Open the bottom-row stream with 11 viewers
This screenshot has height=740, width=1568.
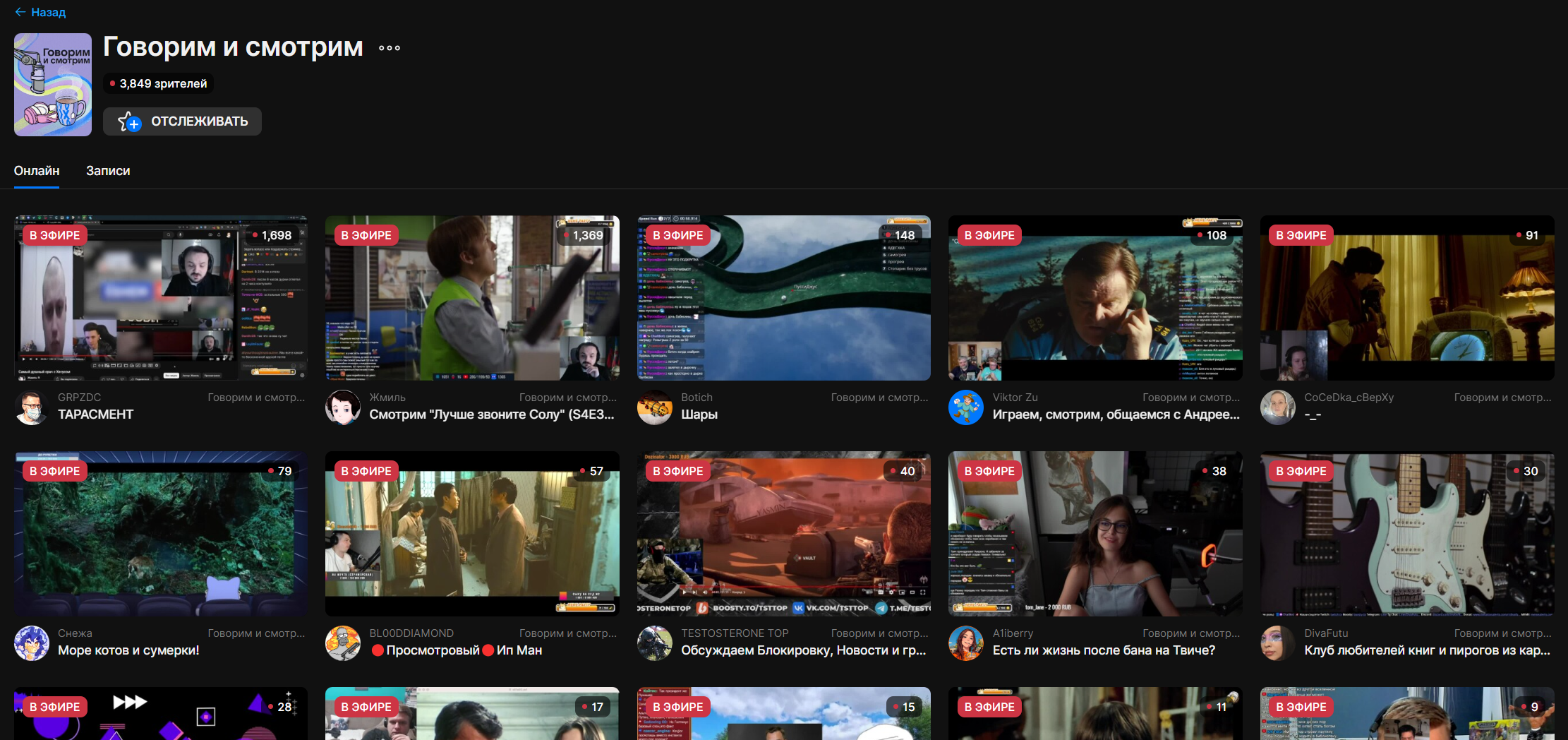pyautogui.click(x=1095, y=713)
